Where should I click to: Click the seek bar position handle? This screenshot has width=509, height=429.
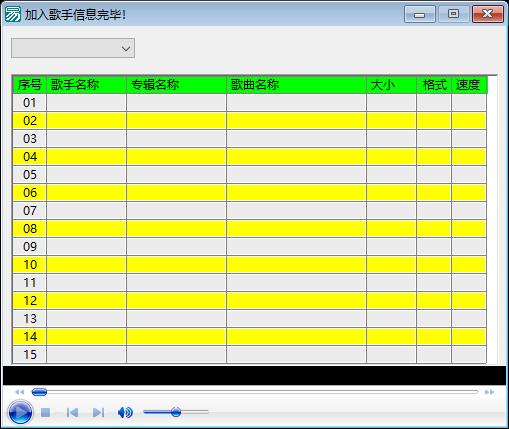click(39, 392)
